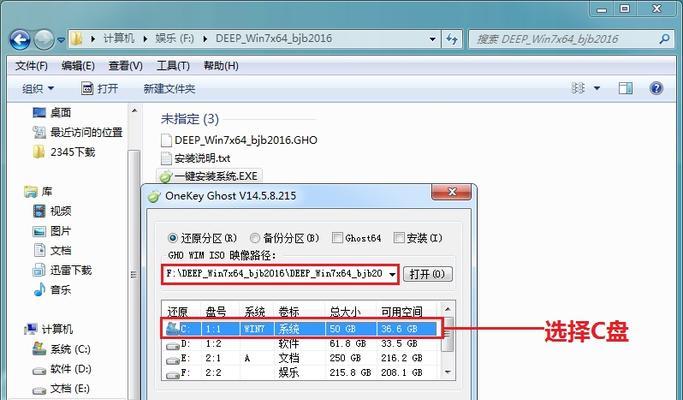Click the 打开 toolbar button

click(100, 89)
